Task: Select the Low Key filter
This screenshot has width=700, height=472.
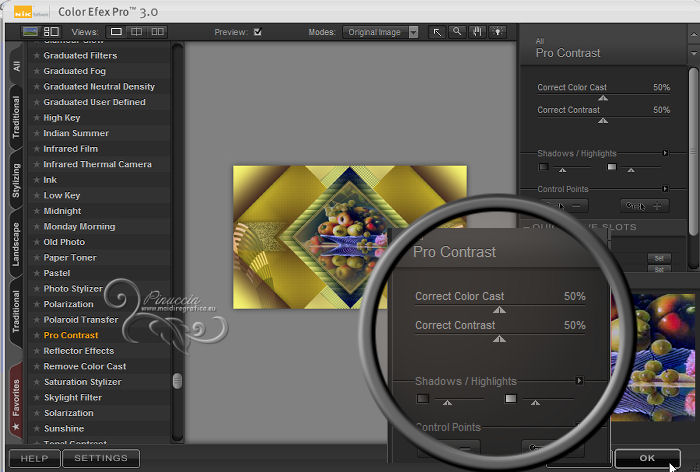Action: [x=62, y=196]
